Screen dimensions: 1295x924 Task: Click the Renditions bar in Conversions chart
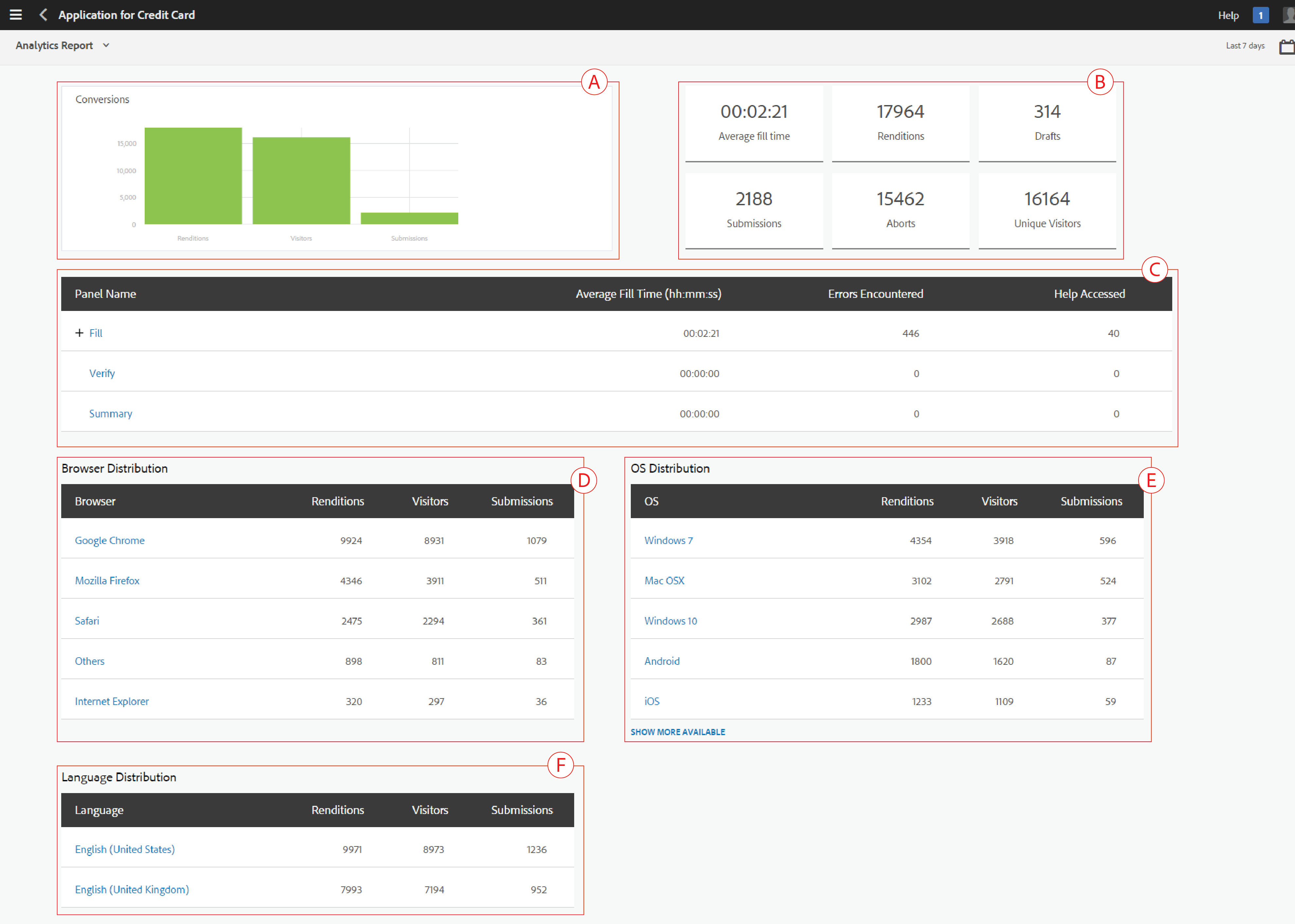click(x=193, y=176)
